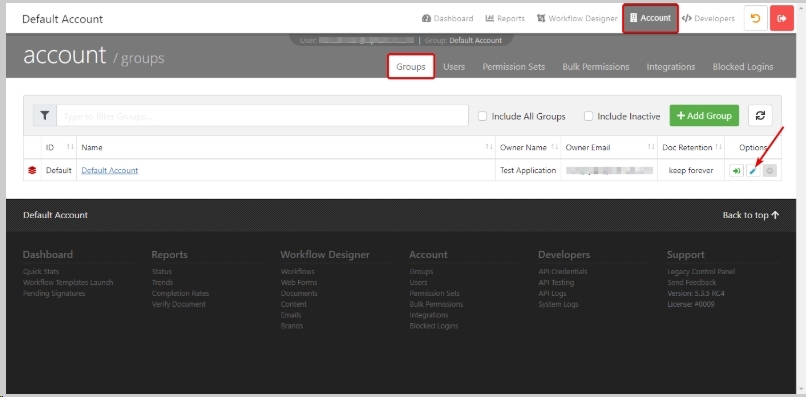
Task: Open Trends footer link
Action: point(162,282)
